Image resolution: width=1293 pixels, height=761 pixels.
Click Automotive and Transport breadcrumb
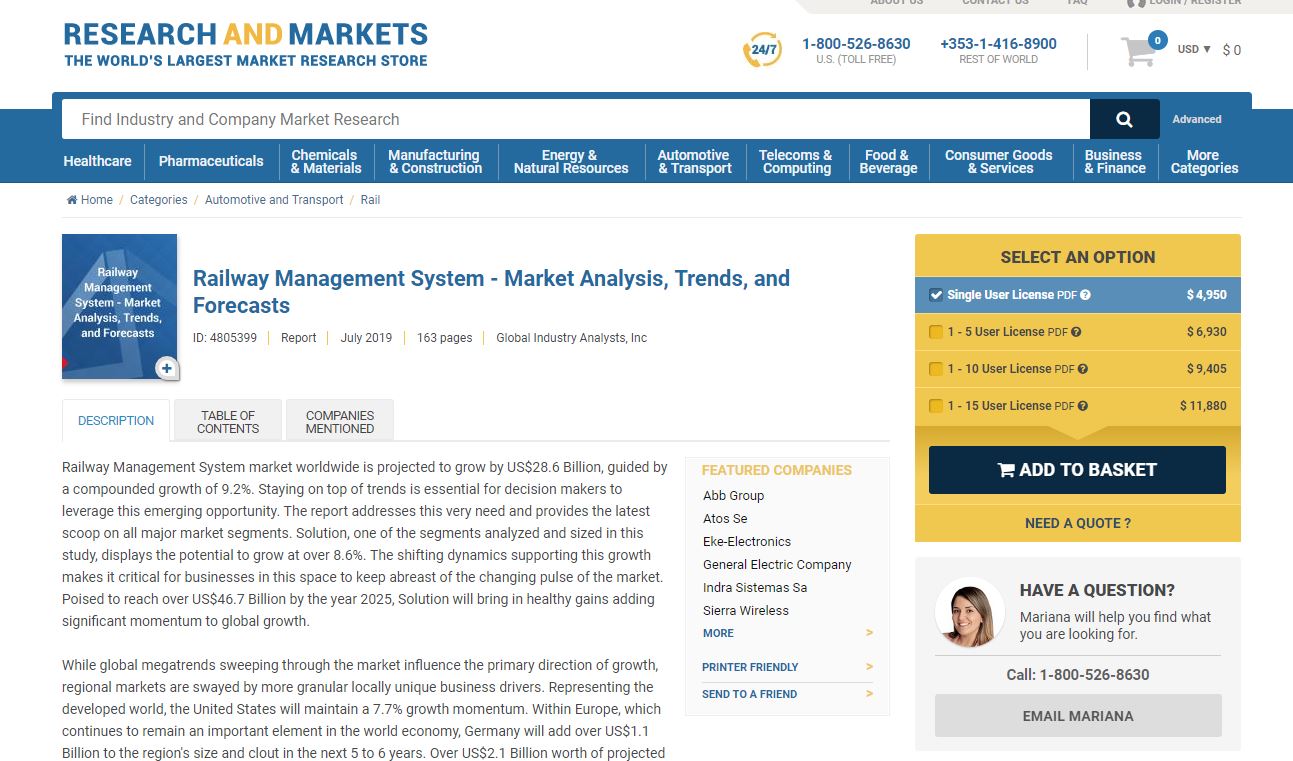tap(274, 200)
